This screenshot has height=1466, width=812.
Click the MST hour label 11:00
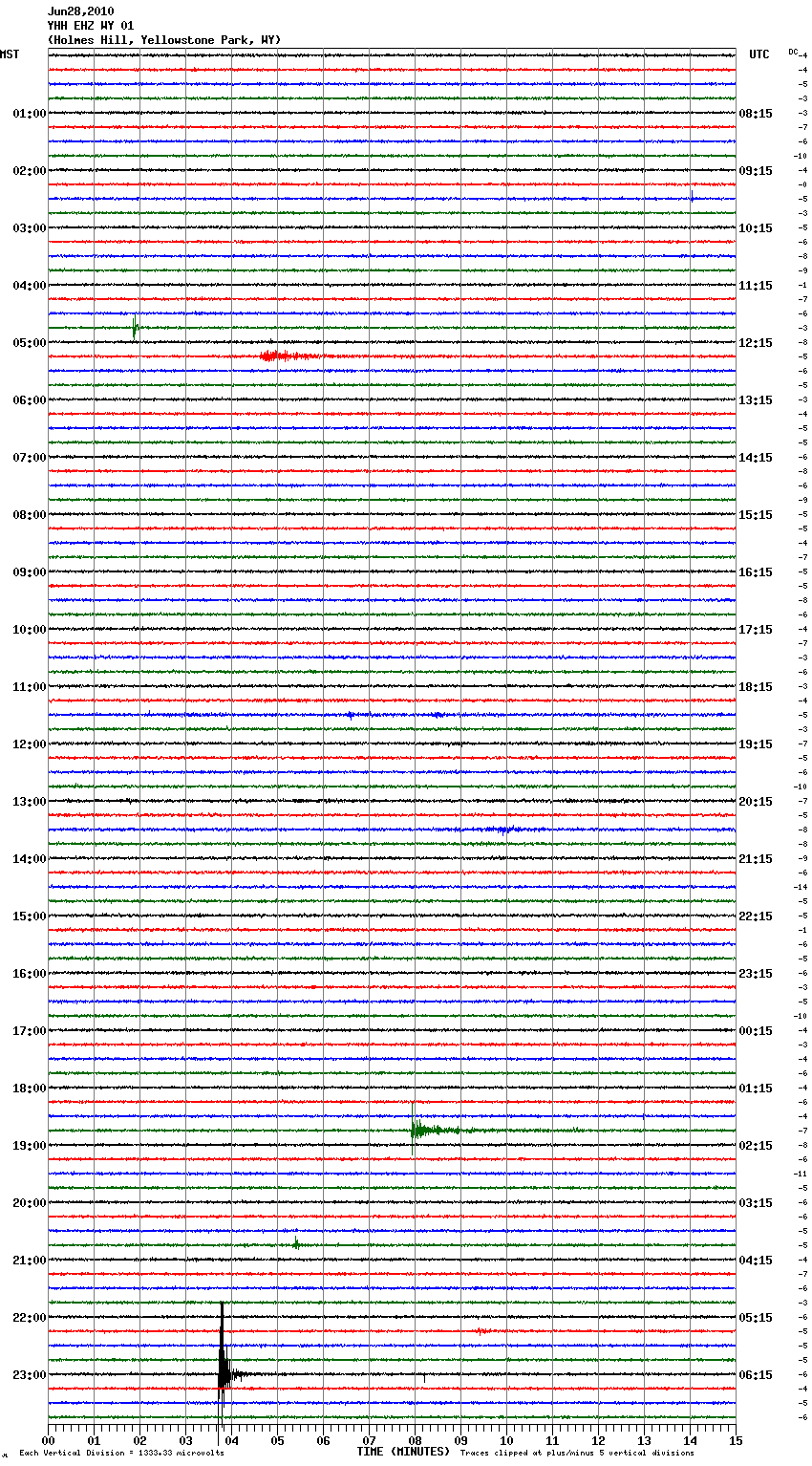30,687
